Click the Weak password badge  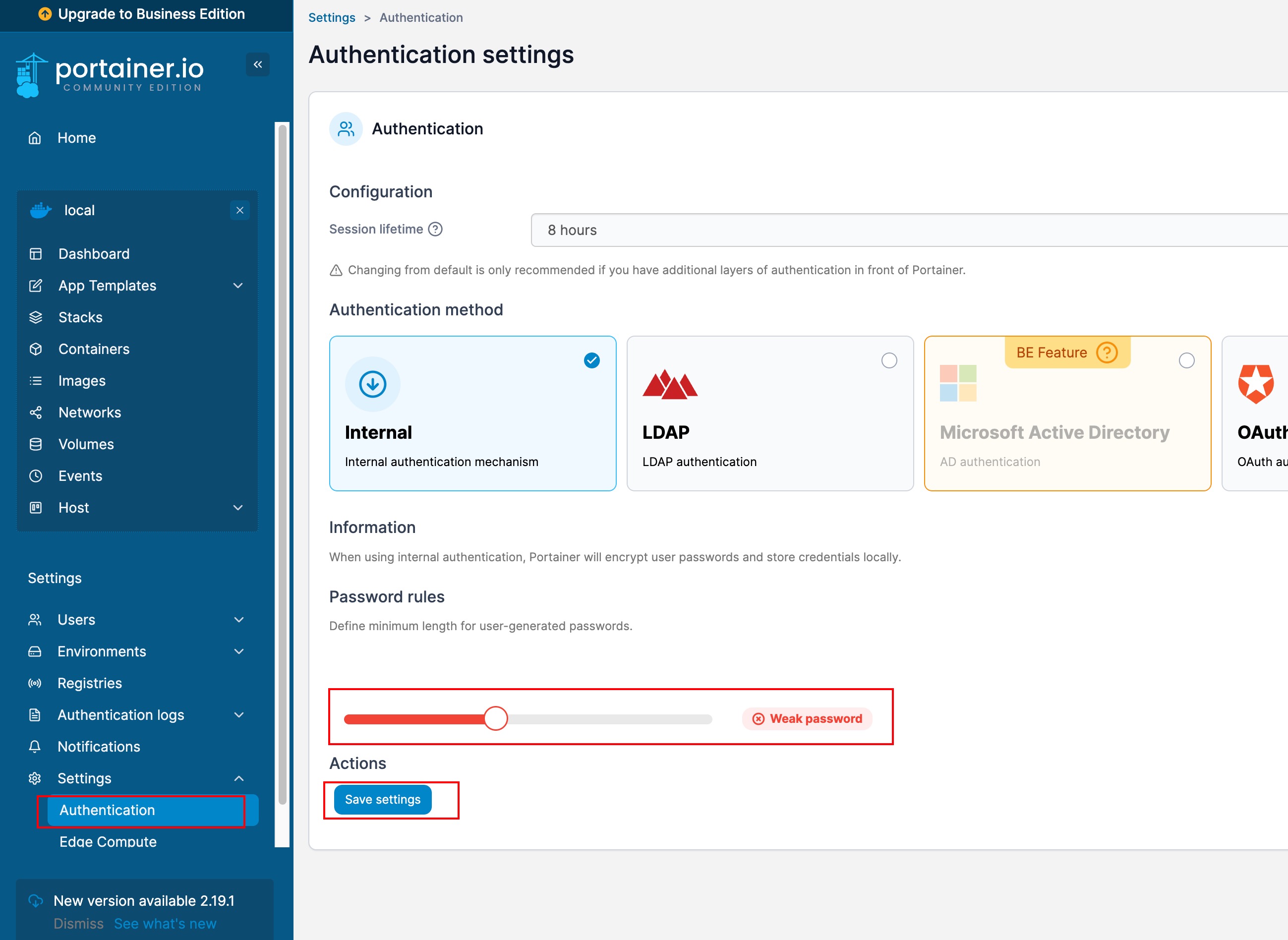[x=807, y=719]
